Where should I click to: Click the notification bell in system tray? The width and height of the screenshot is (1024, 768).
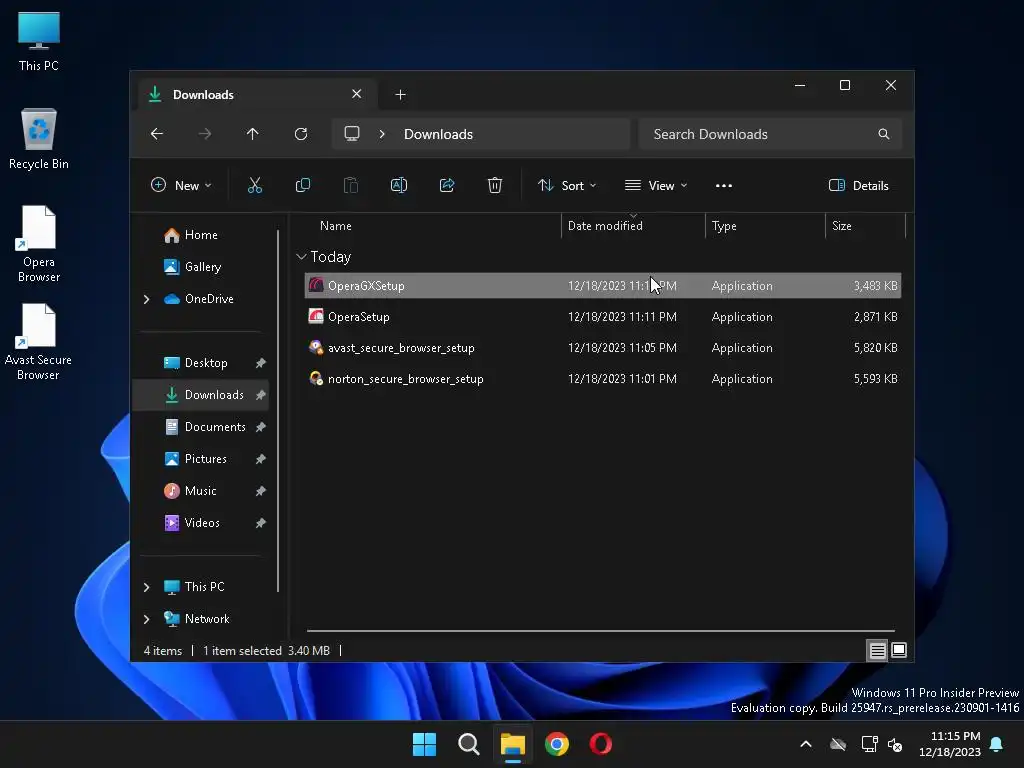[997, 744]
